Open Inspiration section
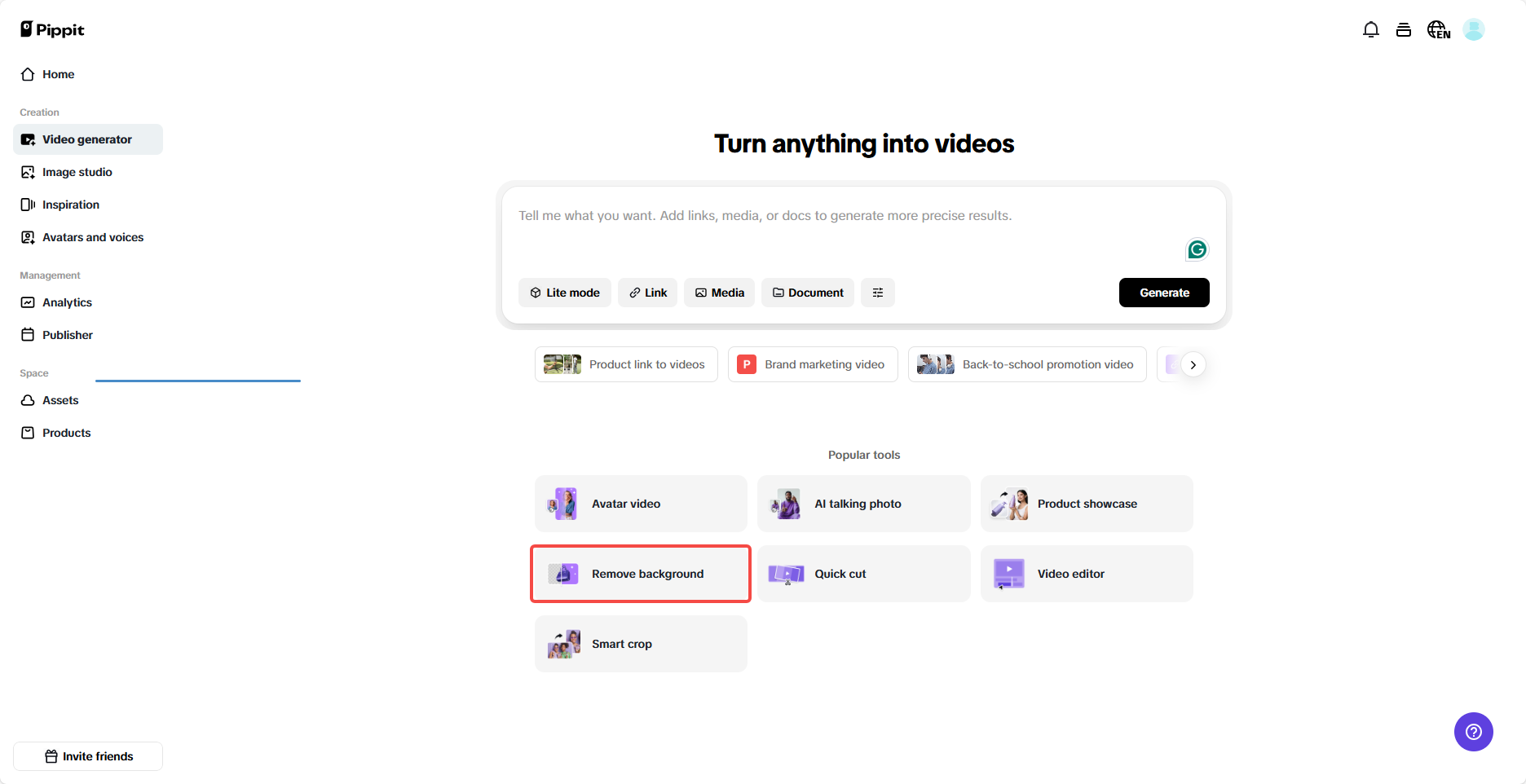 click(88, 205)
